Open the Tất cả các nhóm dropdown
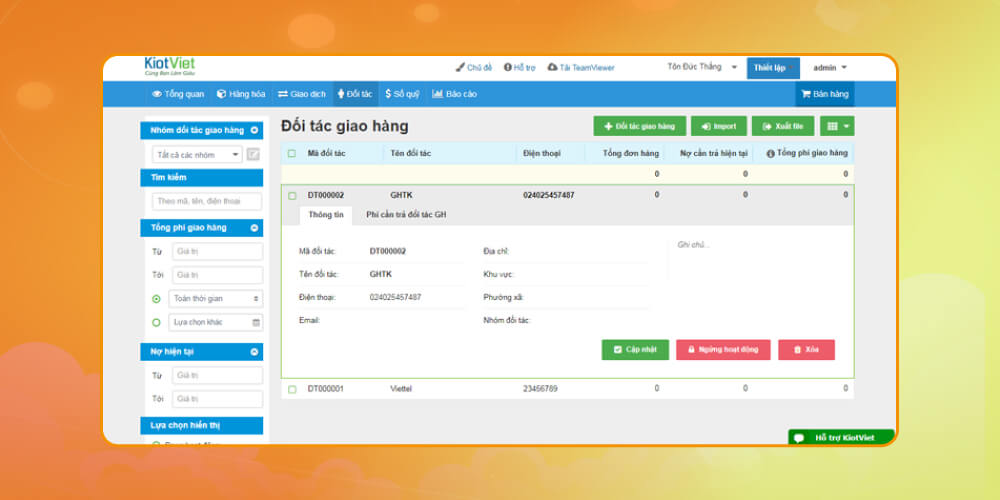The width and height of the screenshot is (1000, 500). tap(198, 154)
